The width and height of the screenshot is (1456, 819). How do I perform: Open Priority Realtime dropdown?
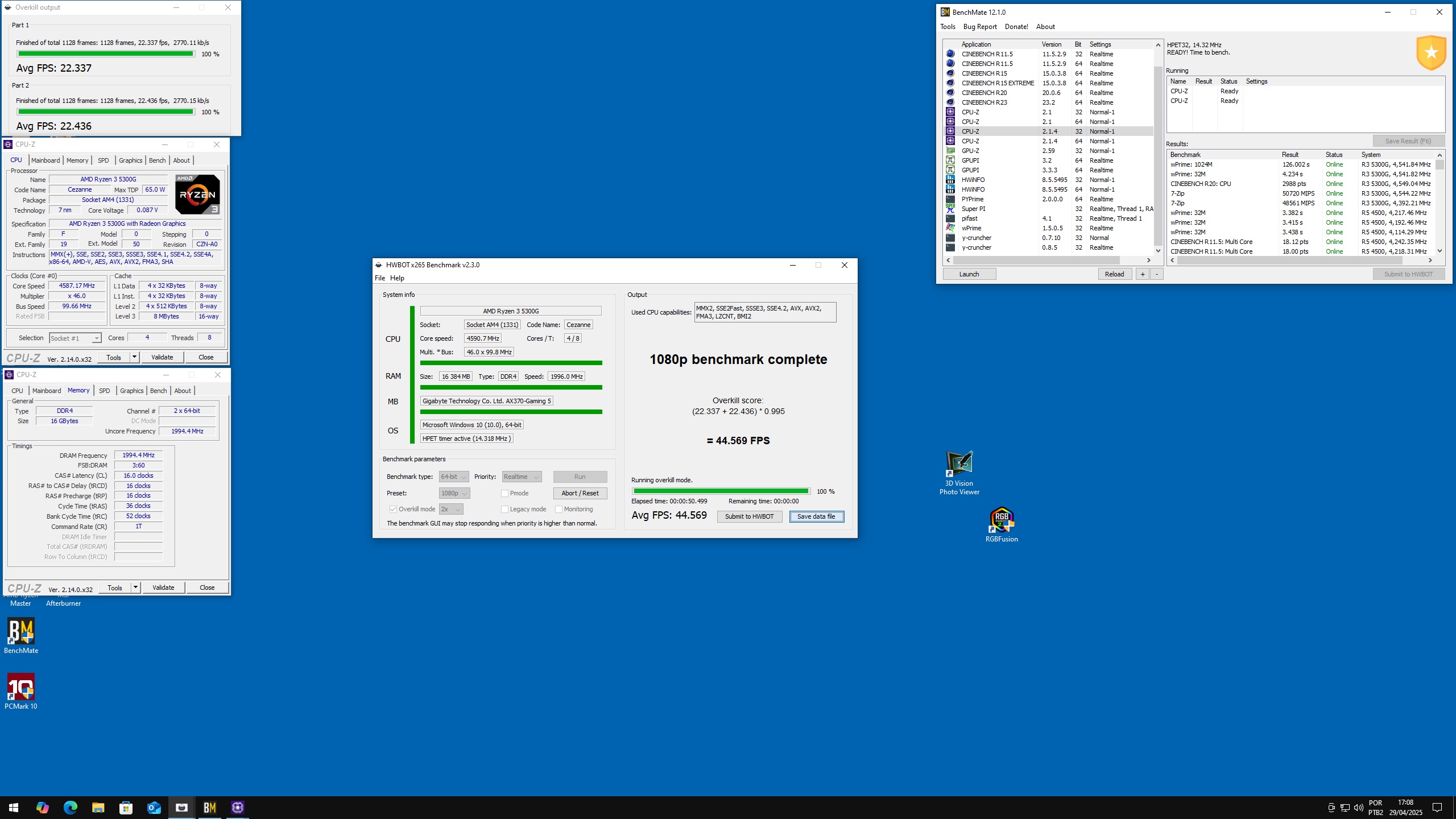pyautogui.click(x=522, y=477)
